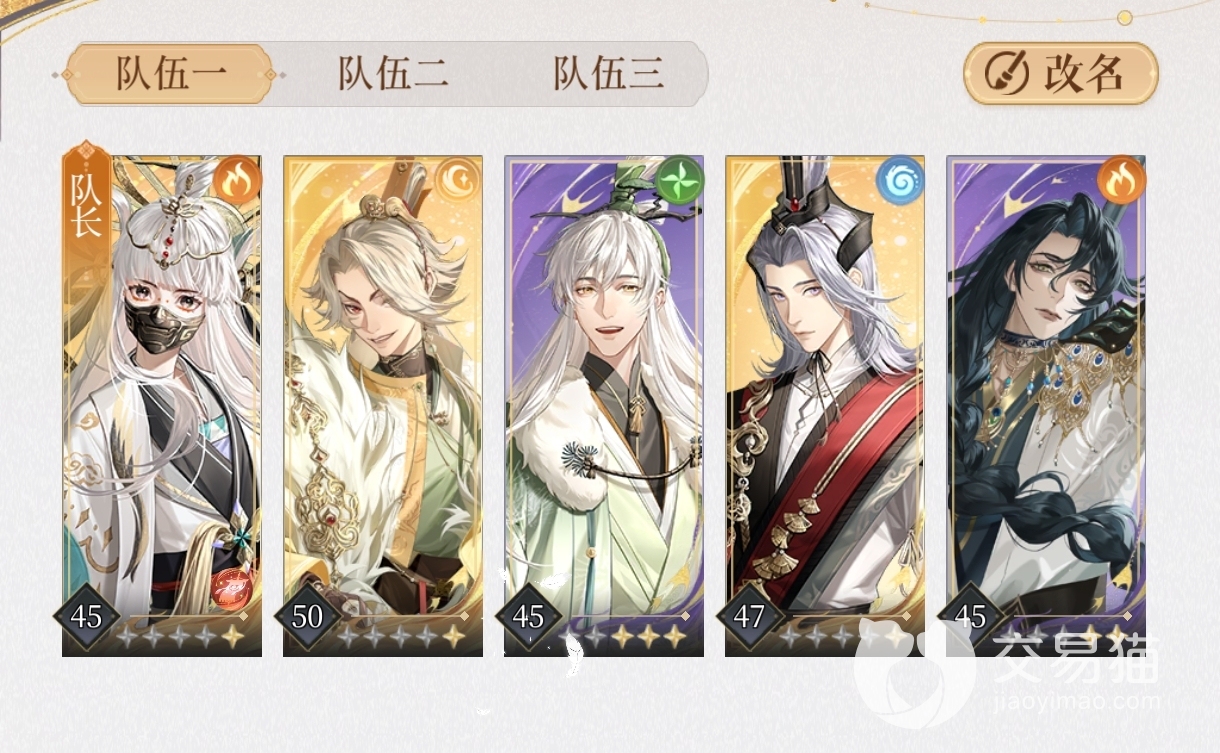Click the fire element icon on the fifth card
Screen dimensions: 1220x753
[1119, 178]
